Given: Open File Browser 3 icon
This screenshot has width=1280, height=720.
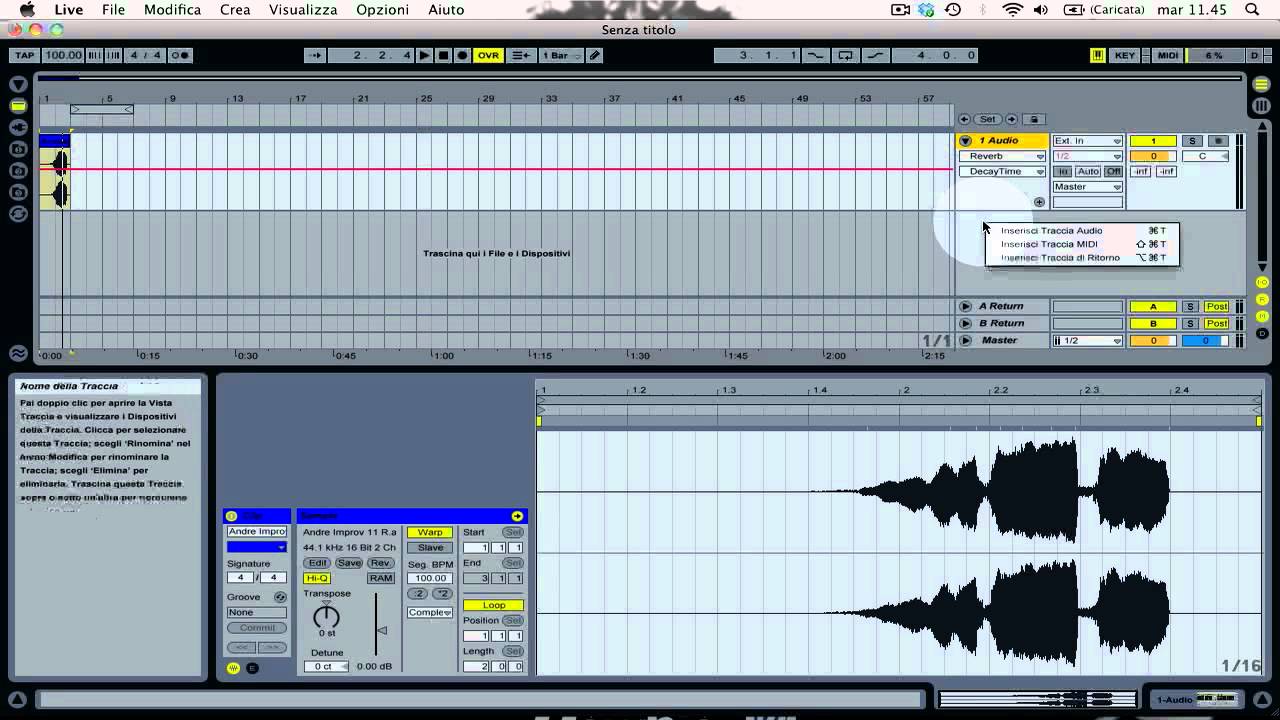Looking at the screenshot, I should pos(18,192).
